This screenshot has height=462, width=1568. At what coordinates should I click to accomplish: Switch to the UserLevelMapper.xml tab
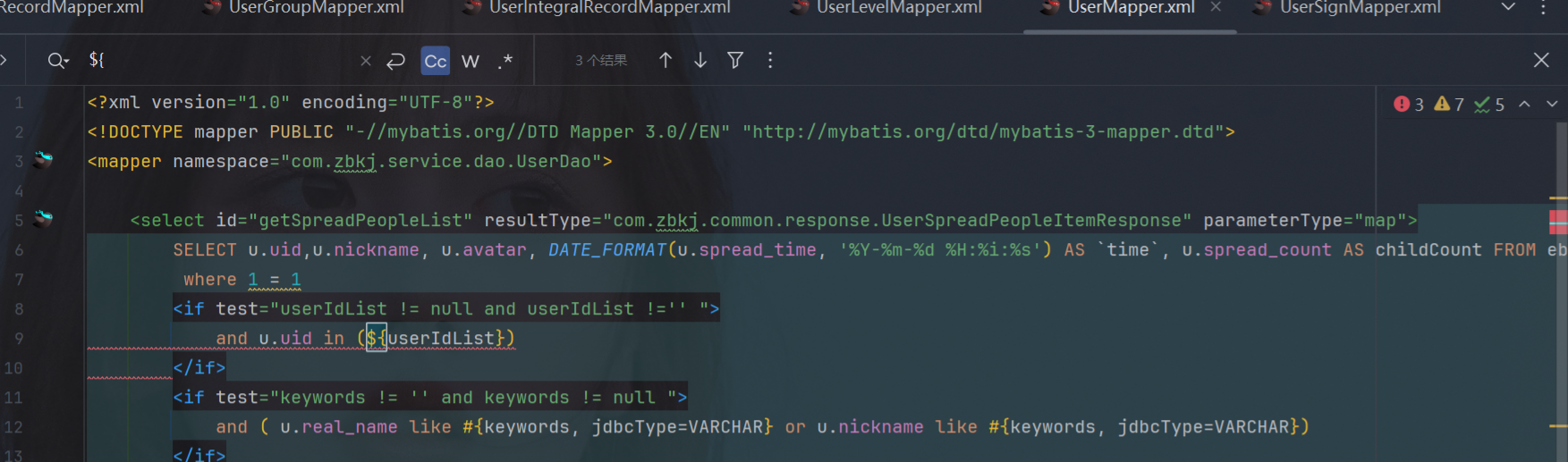coord(898,8)
